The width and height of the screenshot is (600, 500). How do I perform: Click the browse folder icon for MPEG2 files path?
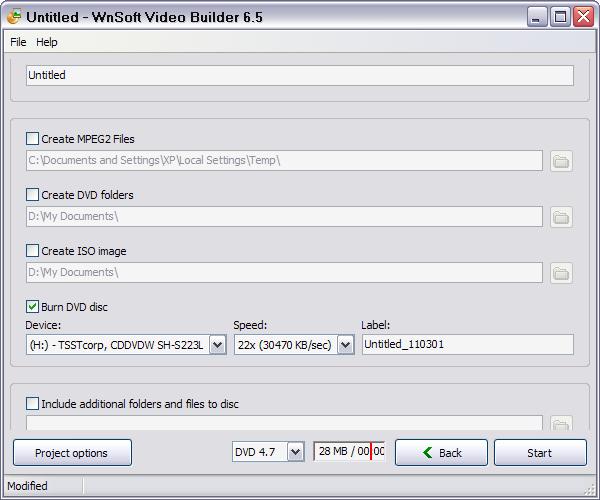coord(561,161)
